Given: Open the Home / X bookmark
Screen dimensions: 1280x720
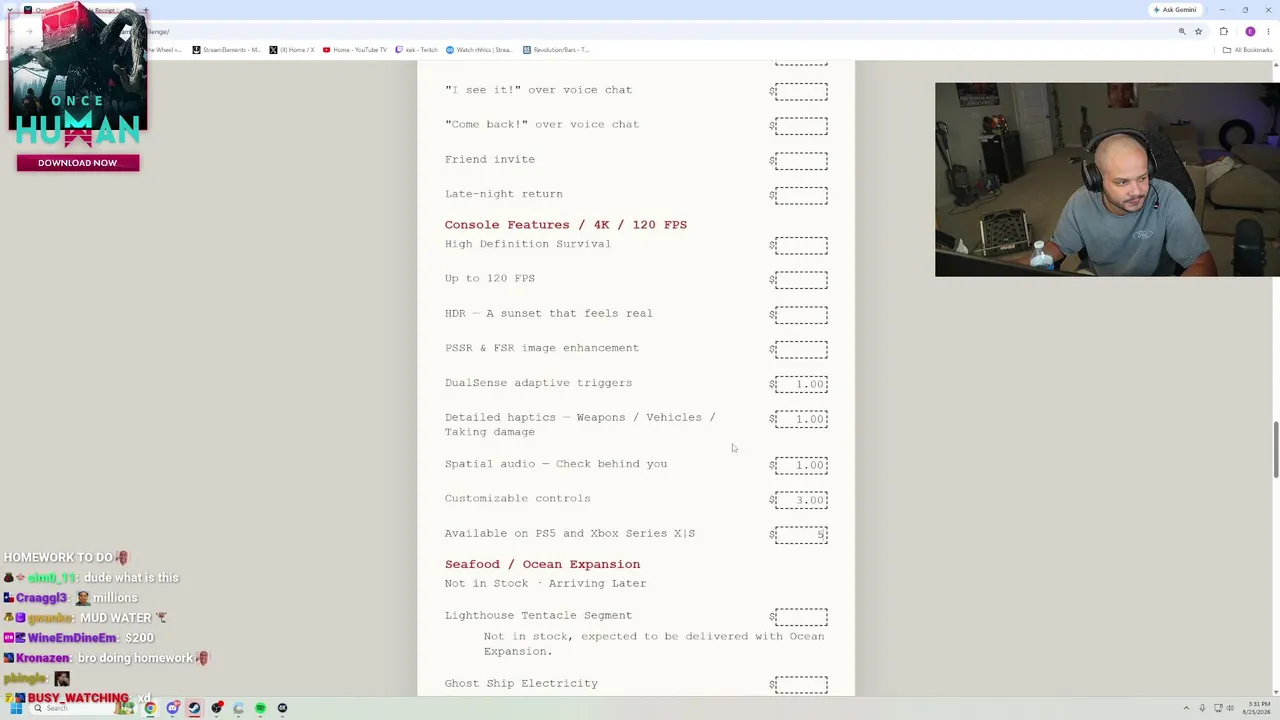Looking at the screenshot, I should (x=292, y=50).
